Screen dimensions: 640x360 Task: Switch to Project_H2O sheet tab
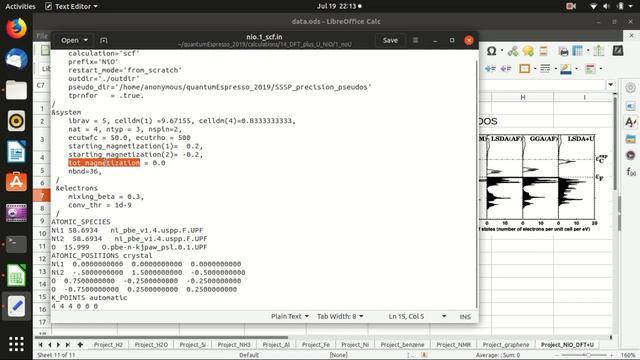point(151,344)
